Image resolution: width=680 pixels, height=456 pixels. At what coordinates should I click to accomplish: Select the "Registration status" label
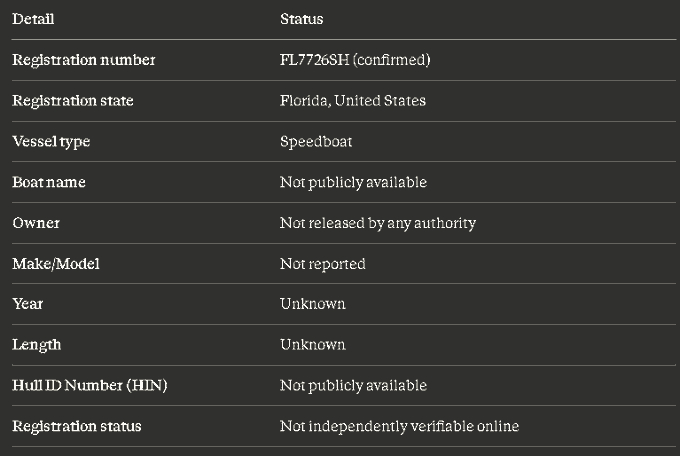click(x=76, y=426)
